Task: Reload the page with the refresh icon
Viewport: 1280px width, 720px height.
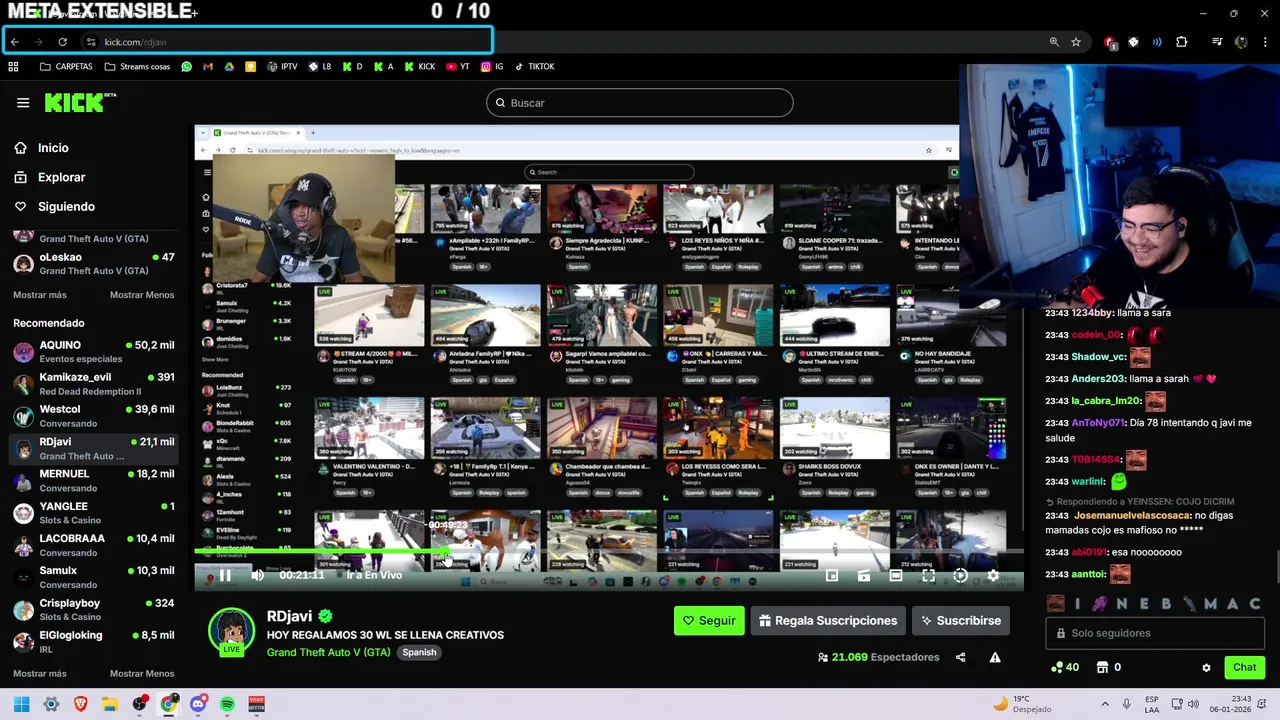Action: pyautogui.click(x=62, y=42)
